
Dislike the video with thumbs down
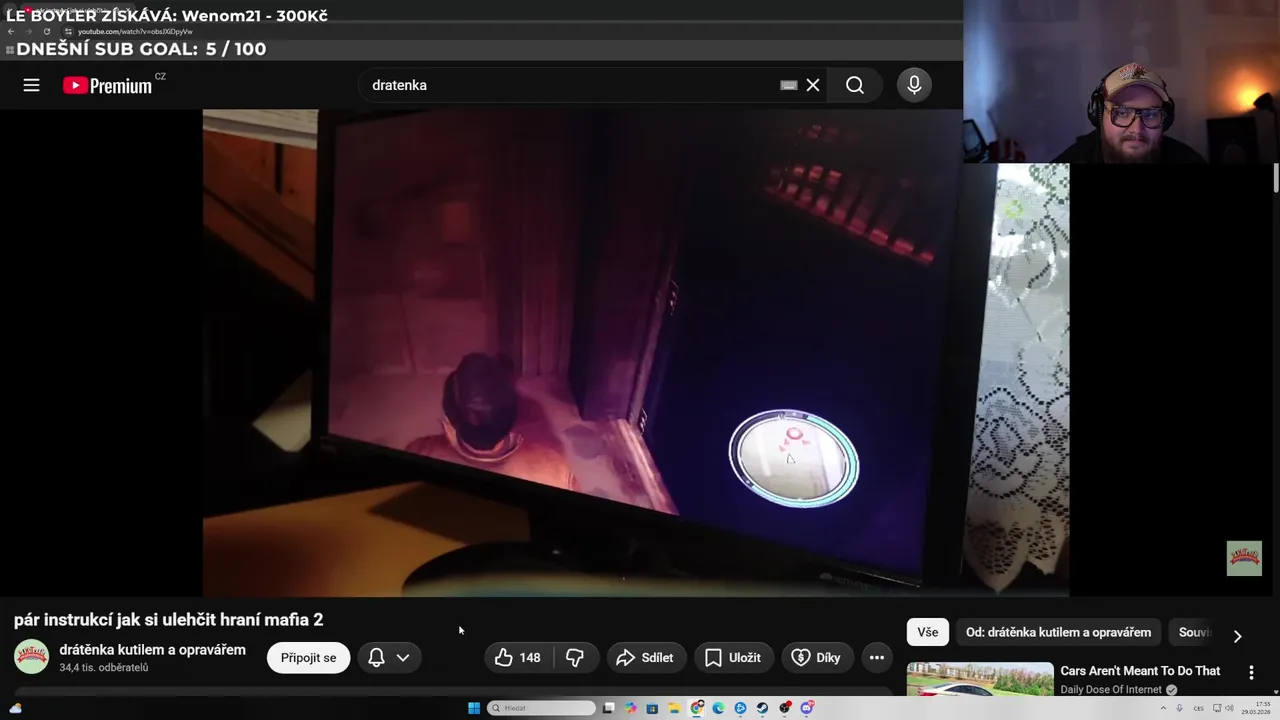574,657
